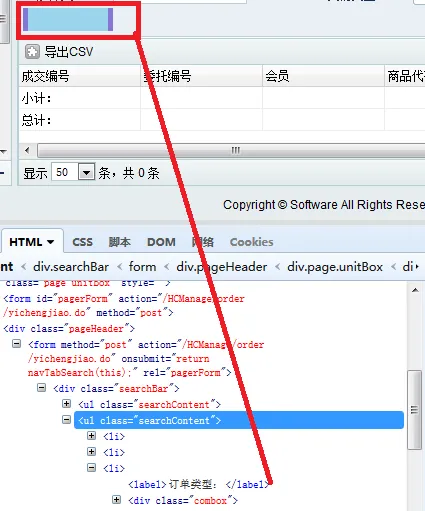Switch to the Cookies tab
The width and height of the screenshot is (425, 511).
[x=252, y=242]
